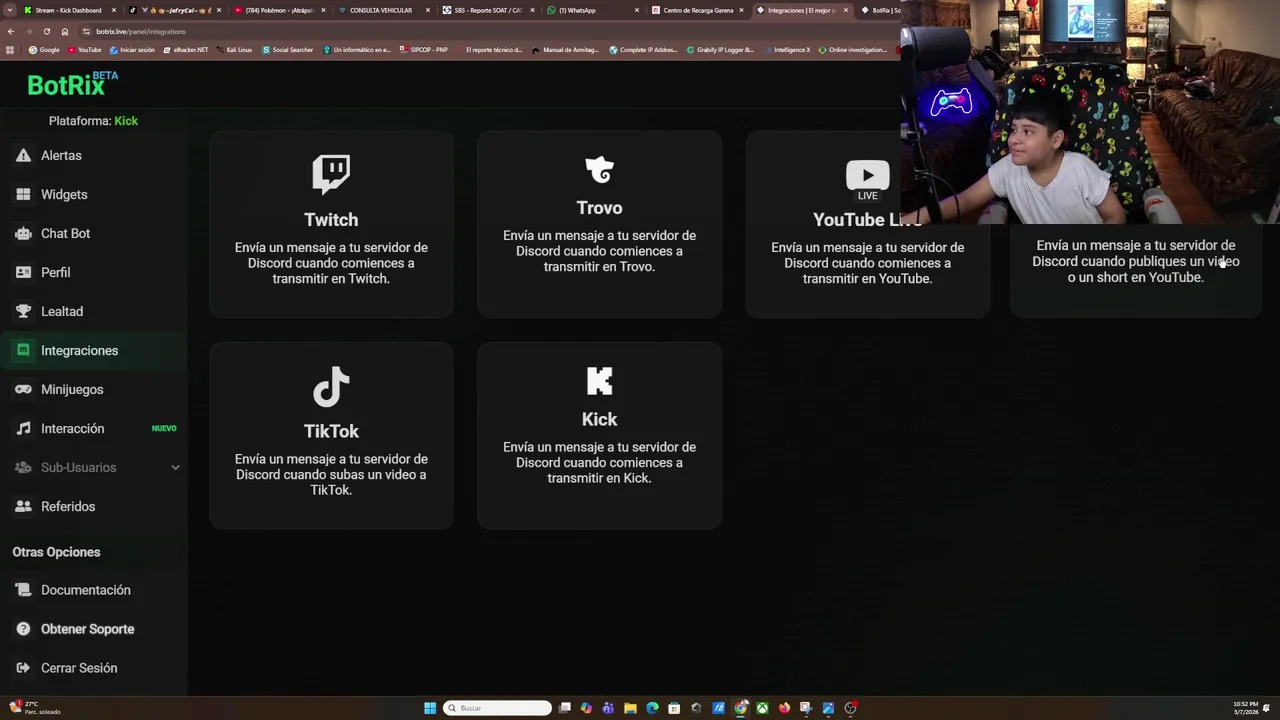Open the Trovo integration card title
The height and width of the screenshot is (720, 1280).
click(599, 207)
